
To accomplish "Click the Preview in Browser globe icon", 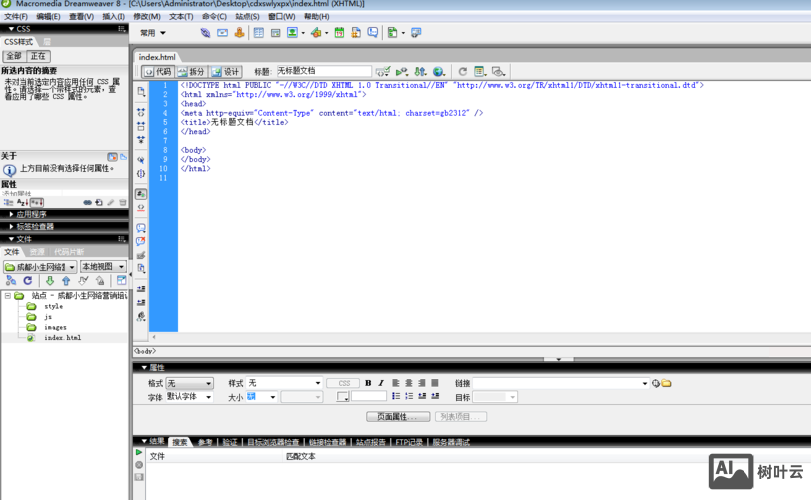I will [438, 72].
